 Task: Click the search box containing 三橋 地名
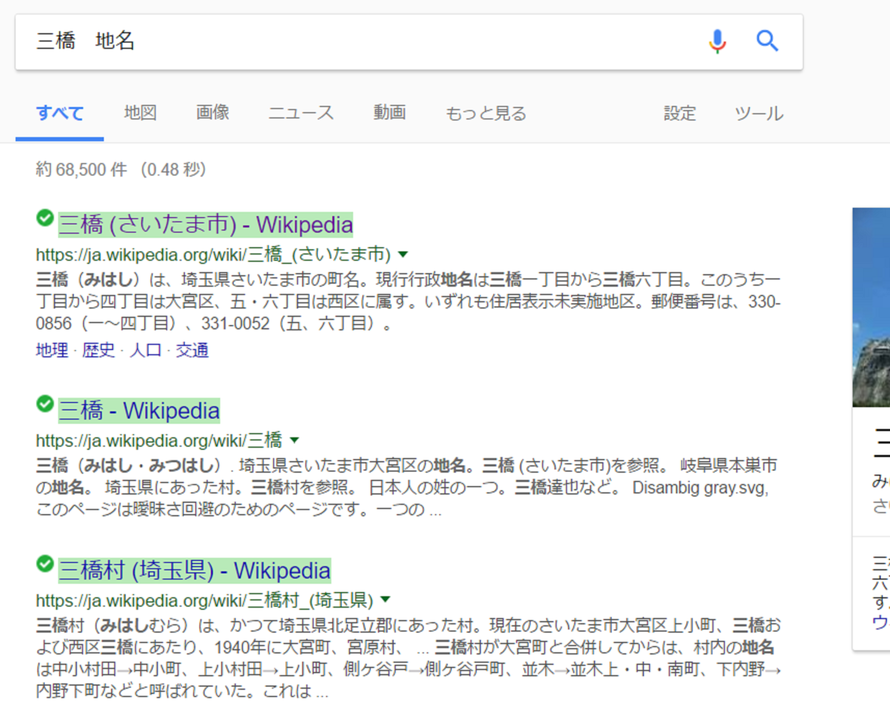[409, 42]
